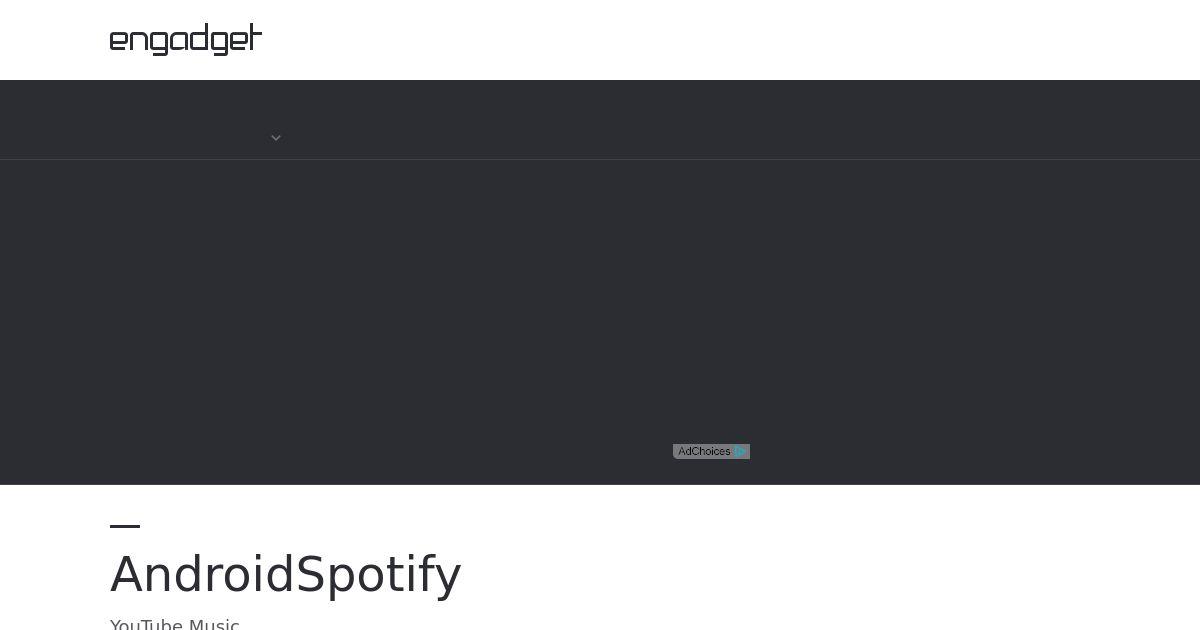This screenshot has height=630, width=1200.
Task: Open the AdChoices label link
Action: [x=704, y=452]
